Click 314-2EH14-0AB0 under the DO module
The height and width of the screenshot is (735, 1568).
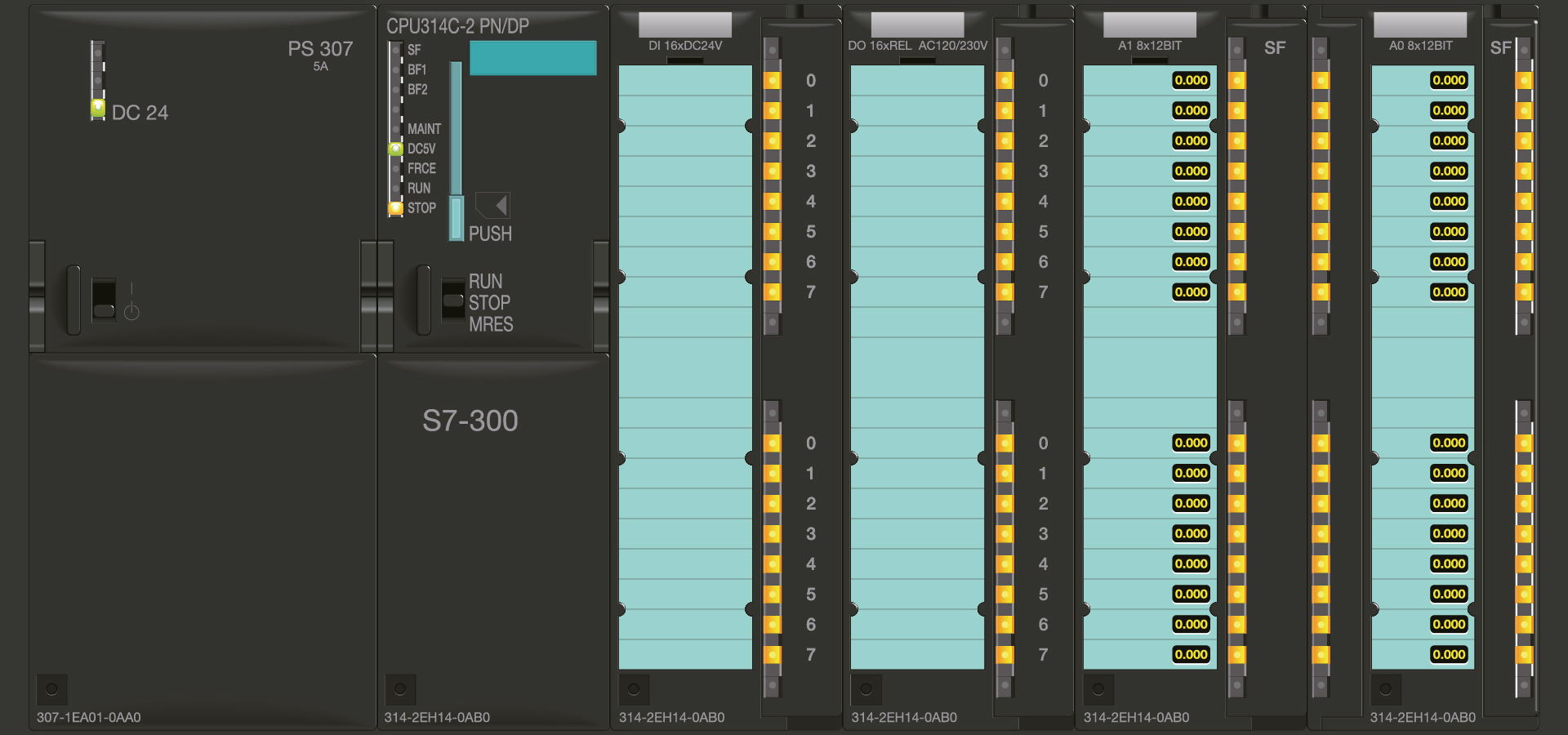coord(904,718)
